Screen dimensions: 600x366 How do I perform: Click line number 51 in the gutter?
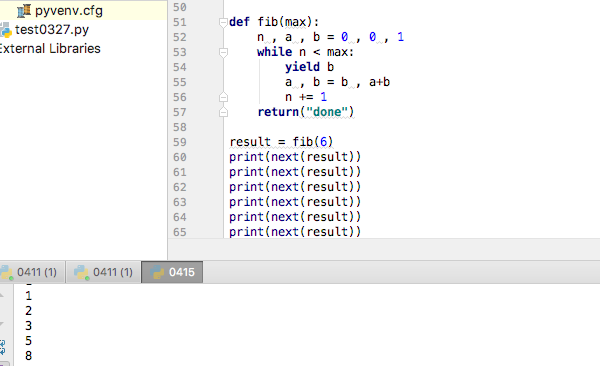tap(179, 22)
